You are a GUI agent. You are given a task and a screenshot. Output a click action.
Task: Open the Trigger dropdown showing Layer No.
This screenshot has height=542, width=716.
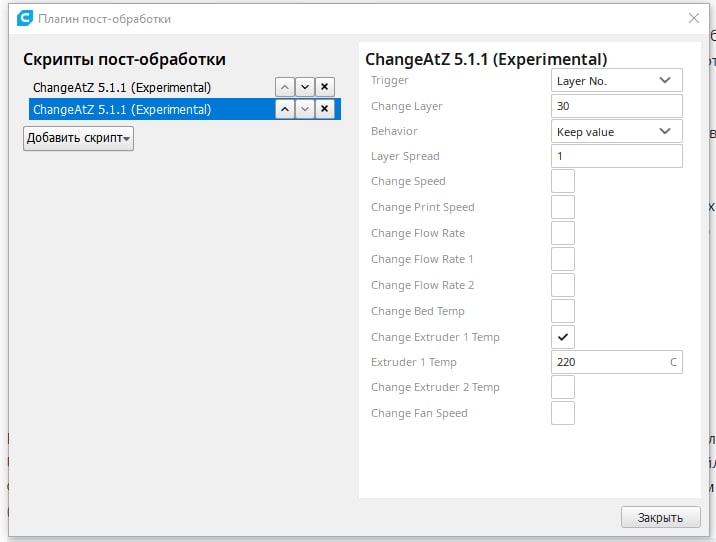pos(617,80)
